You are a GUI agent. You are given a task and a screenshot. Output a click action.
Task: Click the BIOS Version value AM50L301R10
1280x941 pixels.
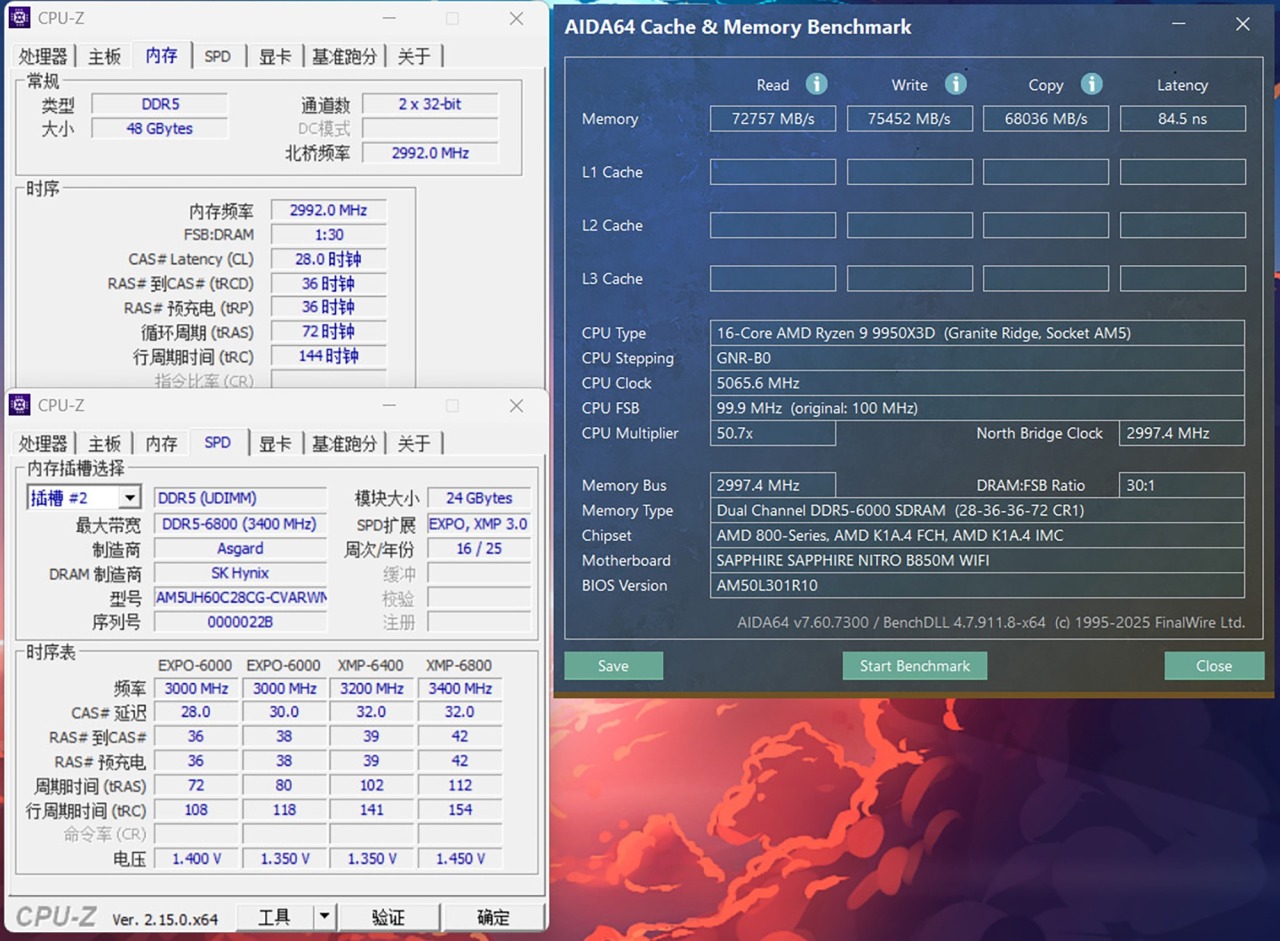pyautogui.click(x=978, y=585)
